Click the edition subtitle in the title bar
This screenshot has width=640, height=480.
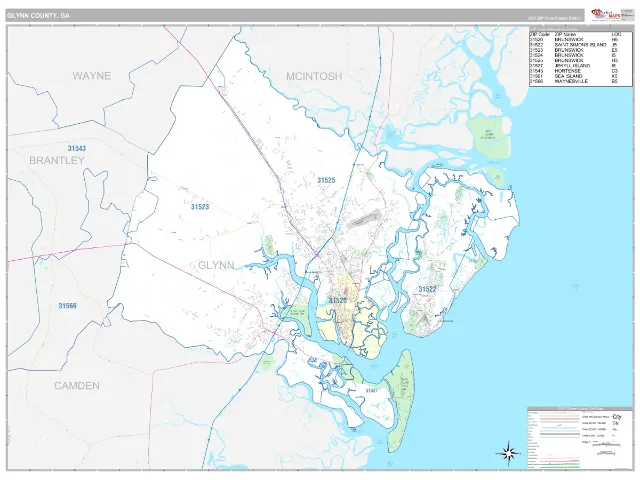pos(554,18)
